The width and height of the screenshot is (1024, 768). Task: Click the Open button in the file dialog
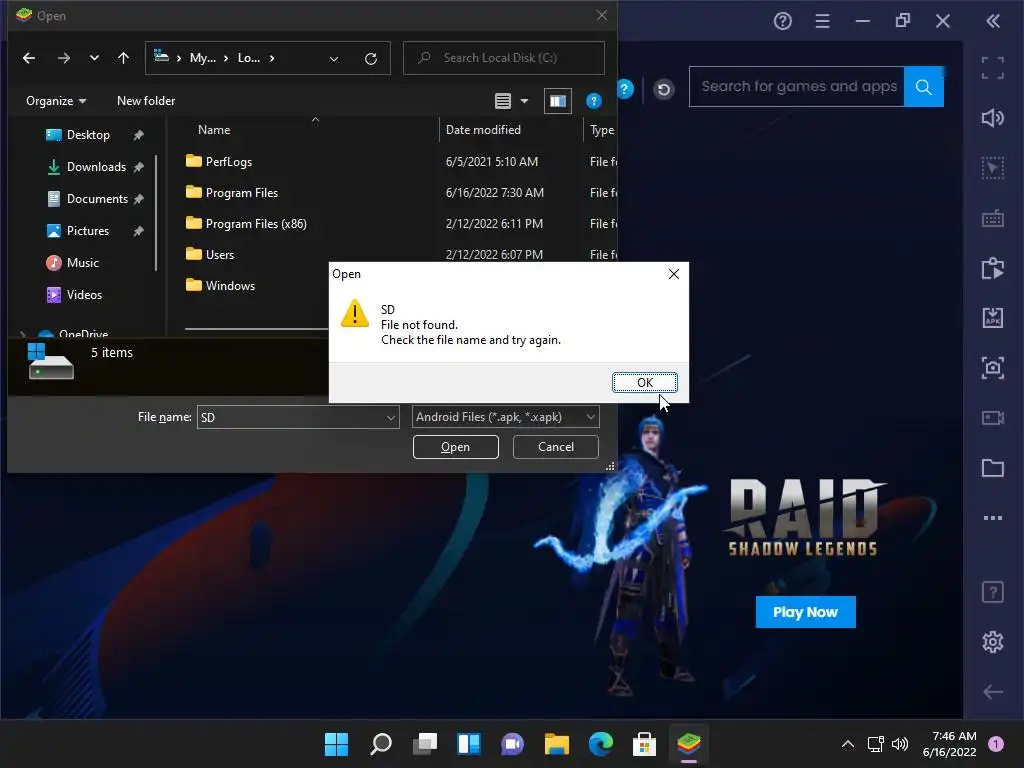(456, 447)
